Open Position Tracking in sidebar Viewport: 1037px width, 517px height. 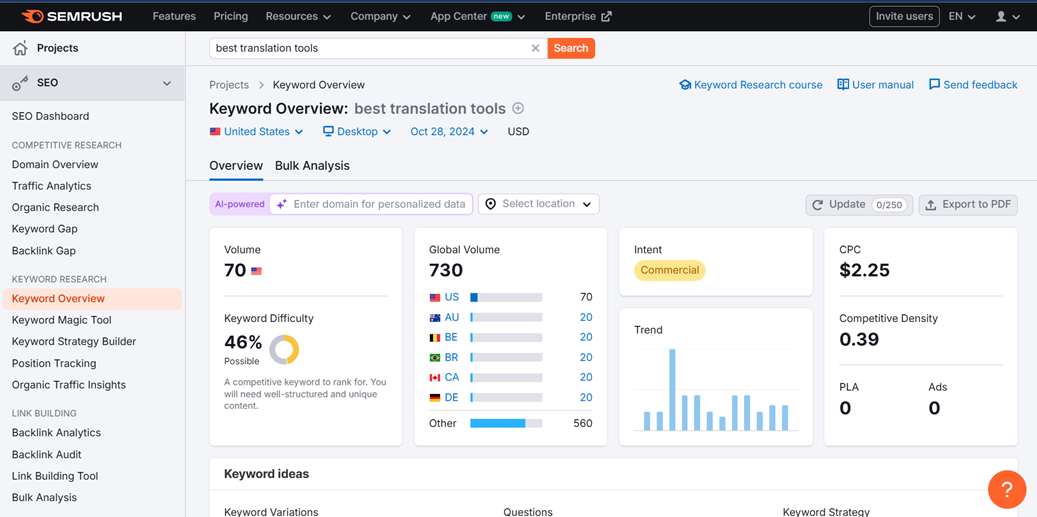(x=54, y=364)
